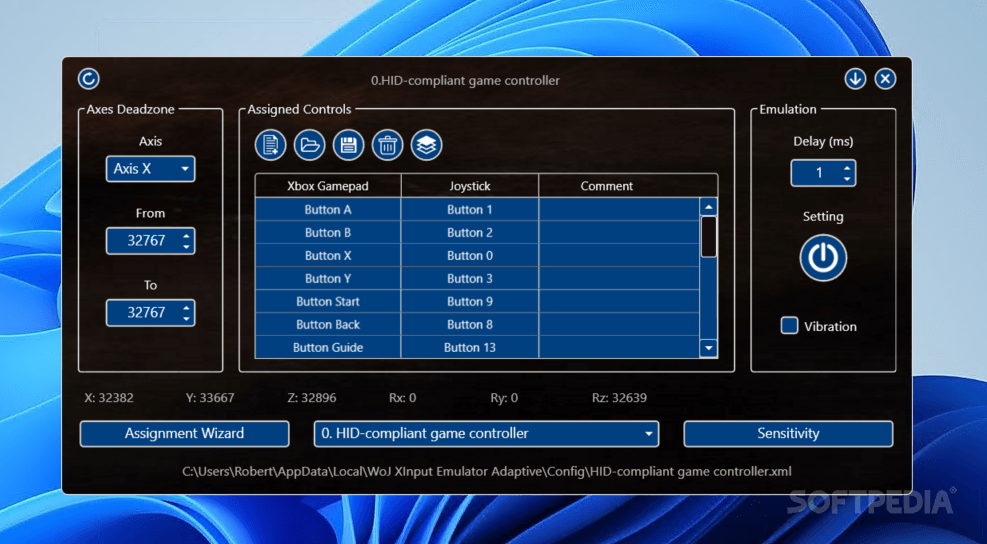Click the Joystick column header
987x544 pixels.
pyautogui.click(x=470, y=186)
